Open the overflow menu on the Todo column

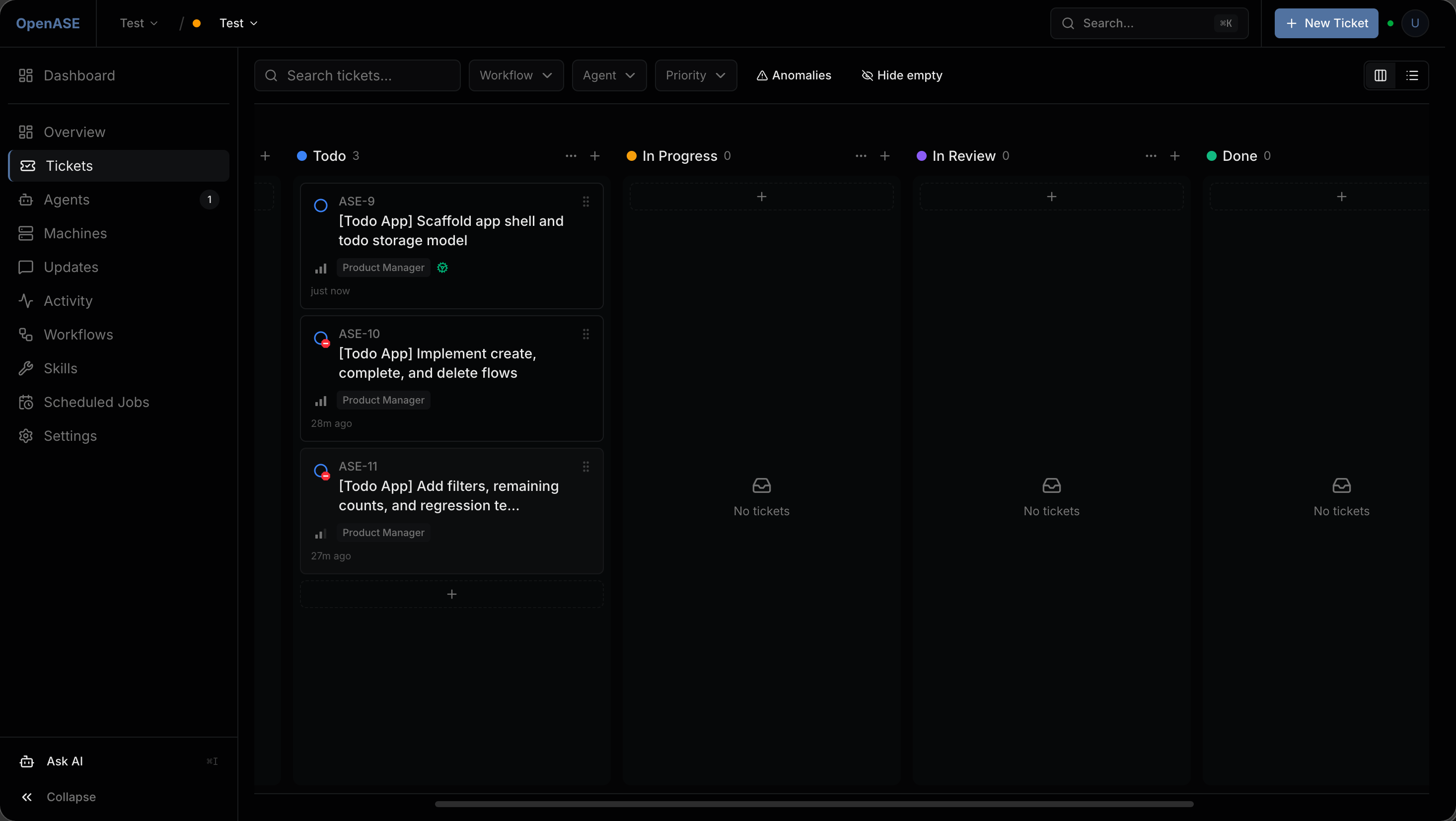[571, 156]
